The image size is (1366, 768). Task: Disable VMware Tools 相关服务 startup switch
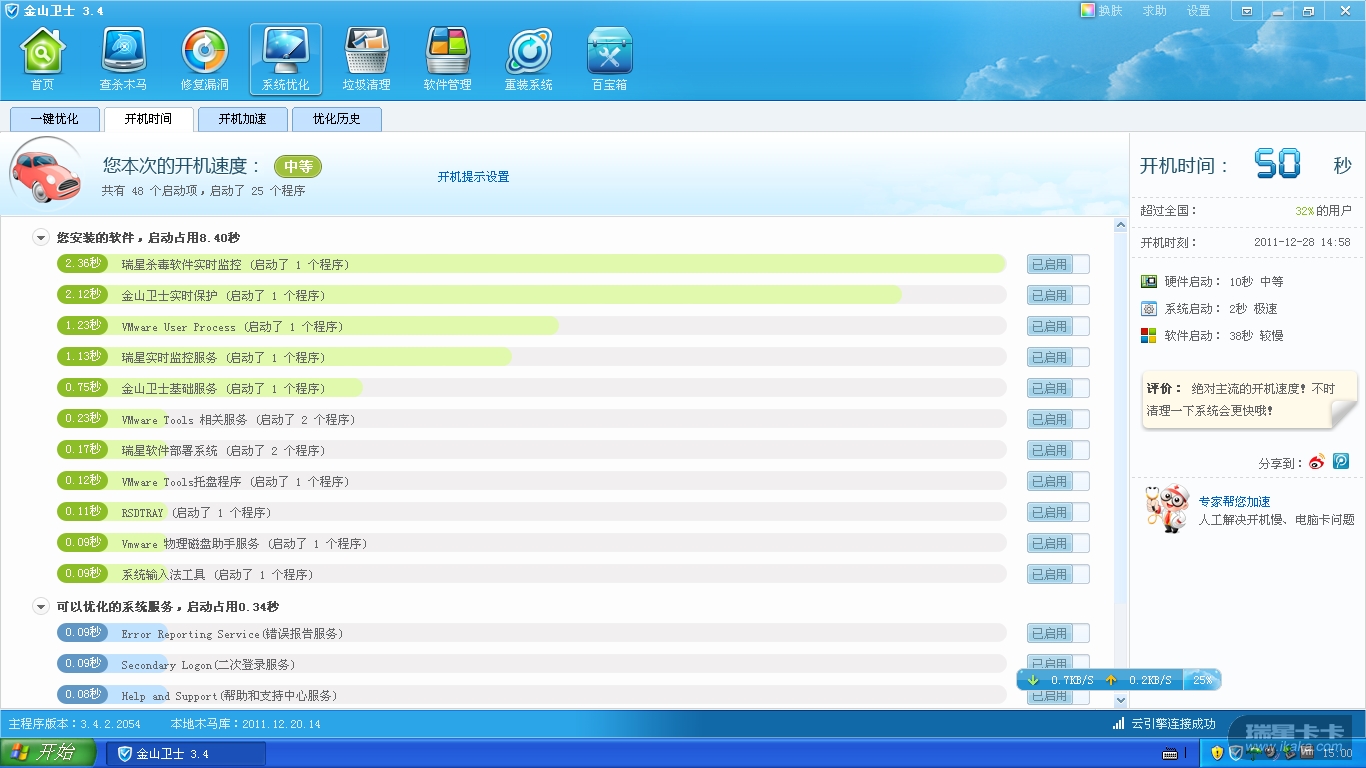click(x=1058, y=420)
